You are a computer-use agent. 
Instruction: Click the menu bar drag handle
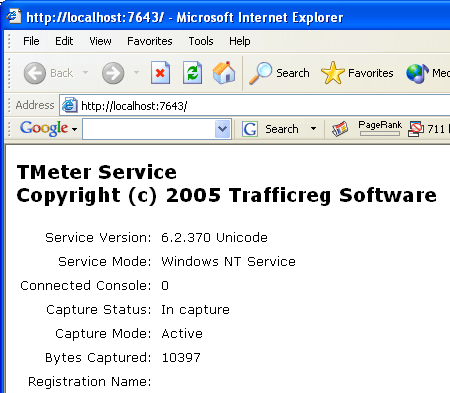(x=9, y=41)
